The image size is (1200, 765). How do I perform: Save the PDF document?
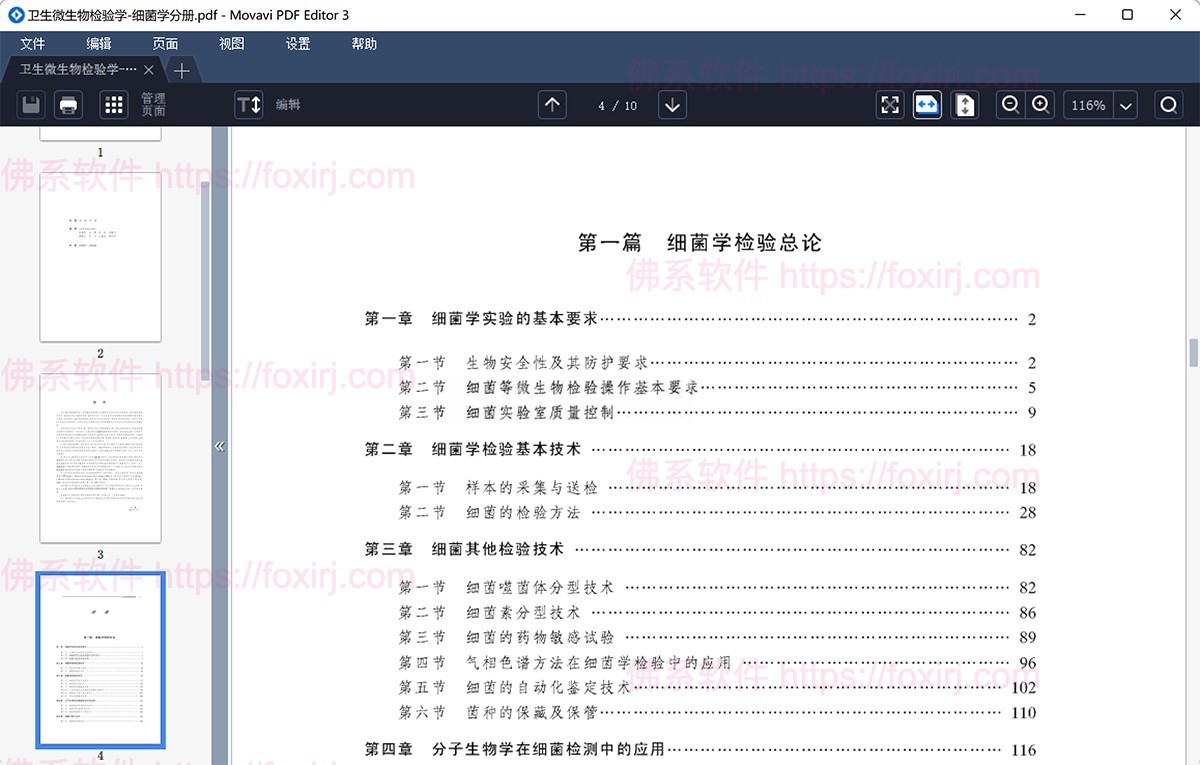pyautogui.click(x=31, y=104)
